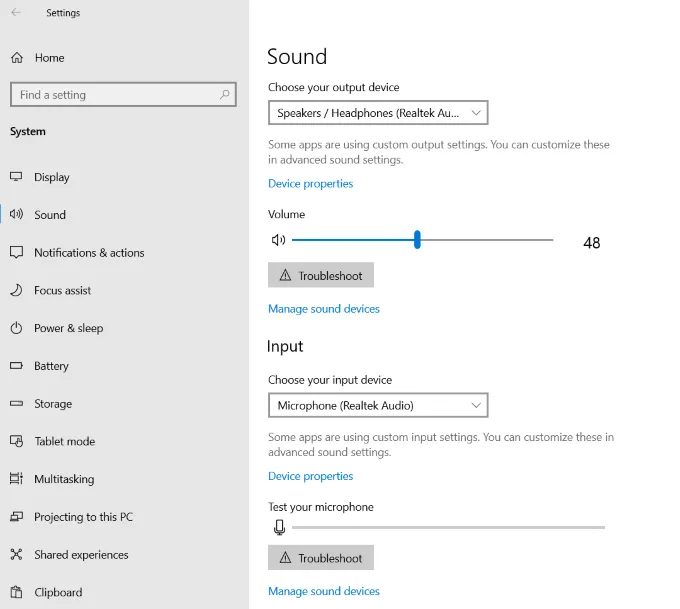Click the volume slider handle

coord(417,240)
